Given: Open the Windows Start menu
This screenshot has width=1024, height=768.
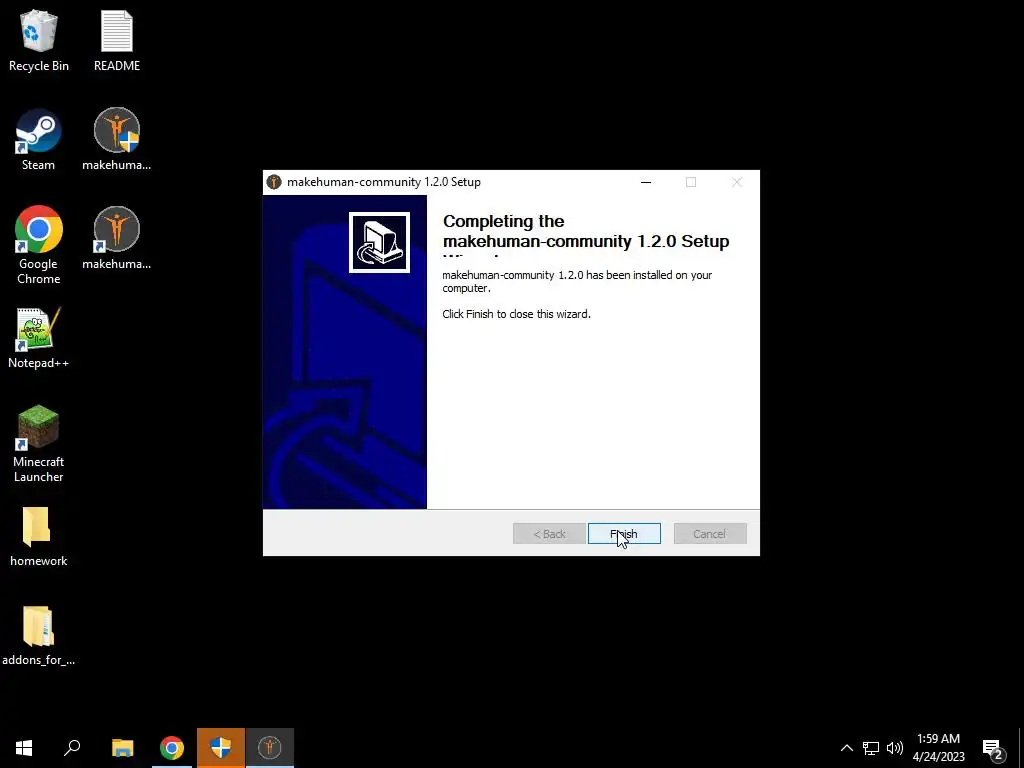Looking at the screenshot, I should [x=24, y=748].
